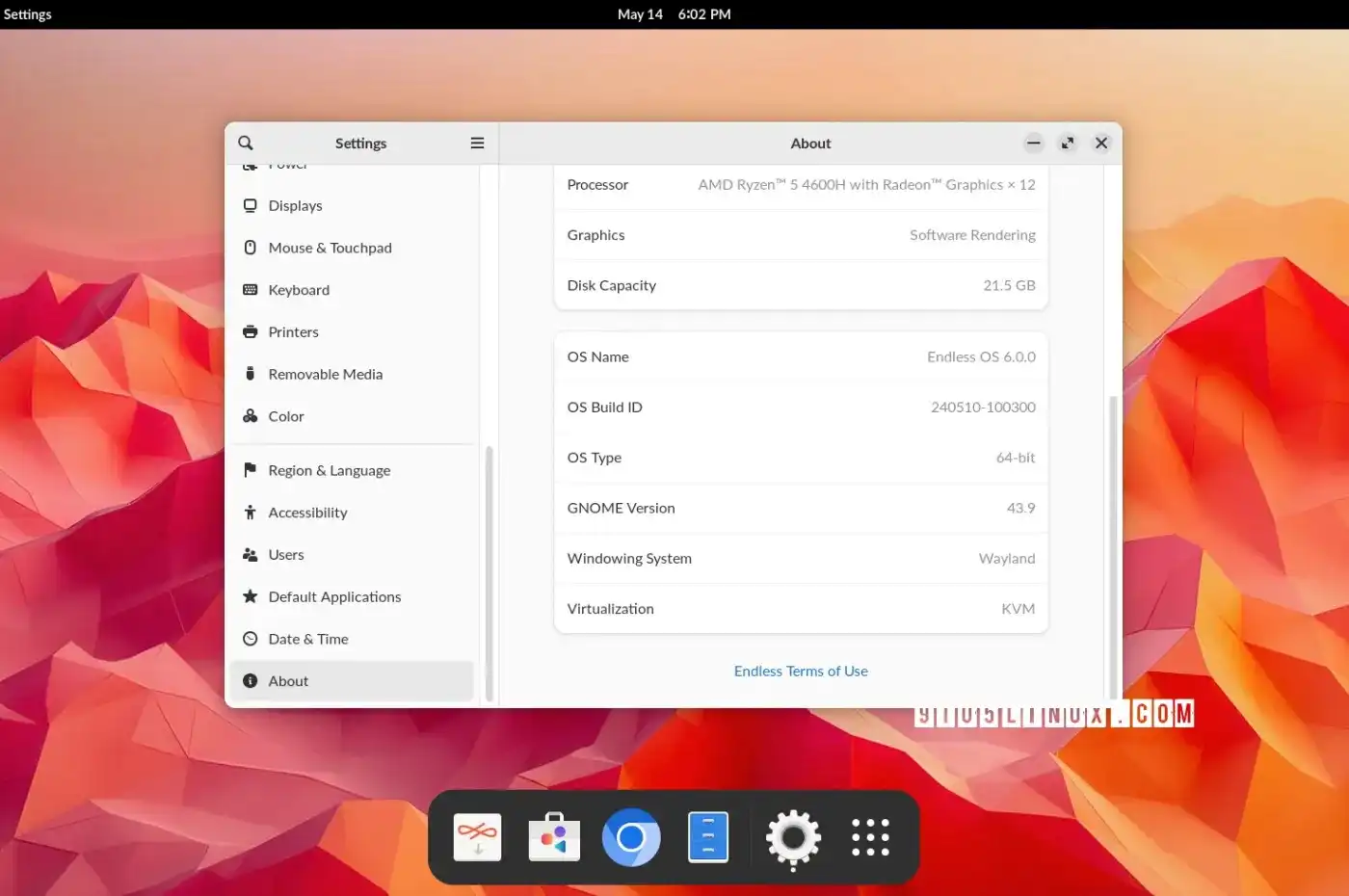
Task: Click the sidebar vertical scrollbar
Action: (x=489, y=573)
